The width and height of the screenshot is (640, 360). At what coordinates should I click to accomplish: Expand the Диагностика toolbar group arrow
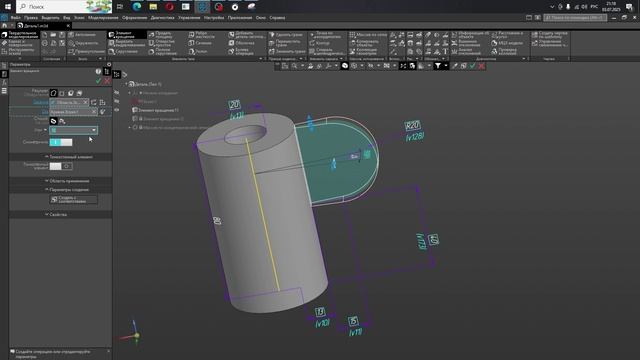(524, 59)
